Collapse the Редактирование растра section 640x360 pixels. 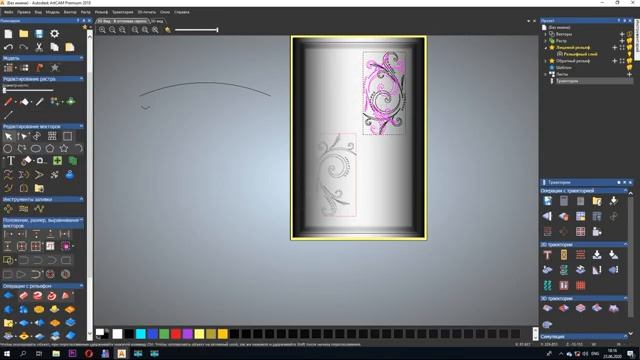click(81, 79)
